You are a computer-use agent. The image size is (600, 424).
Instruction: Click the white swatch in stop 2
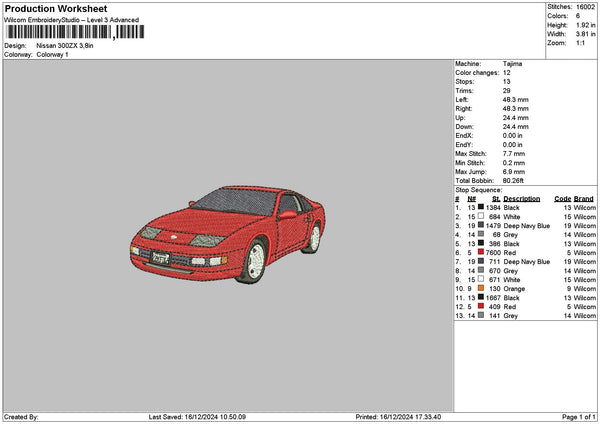click(481, 216)
